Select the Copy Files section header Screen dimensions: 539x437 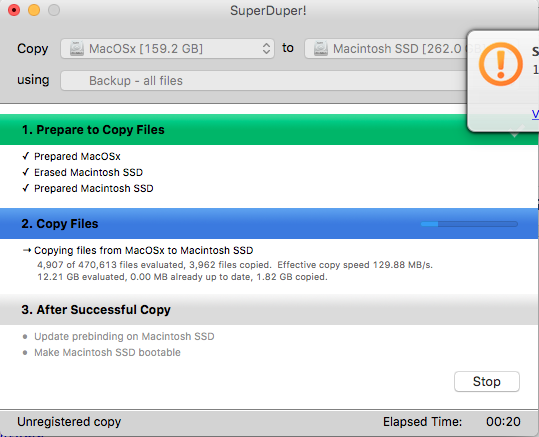[x=269, y=223]
